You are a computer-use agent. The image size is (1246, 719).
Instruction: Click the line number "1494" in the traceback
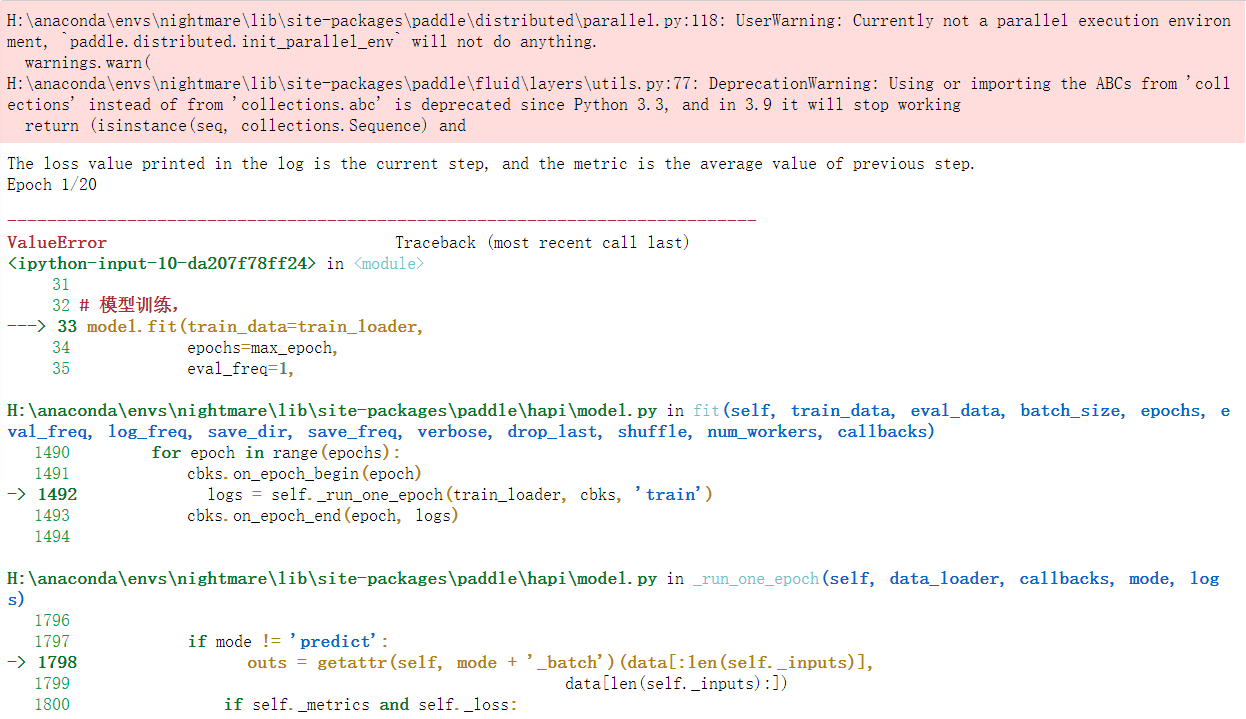click(x=52, y=537)
